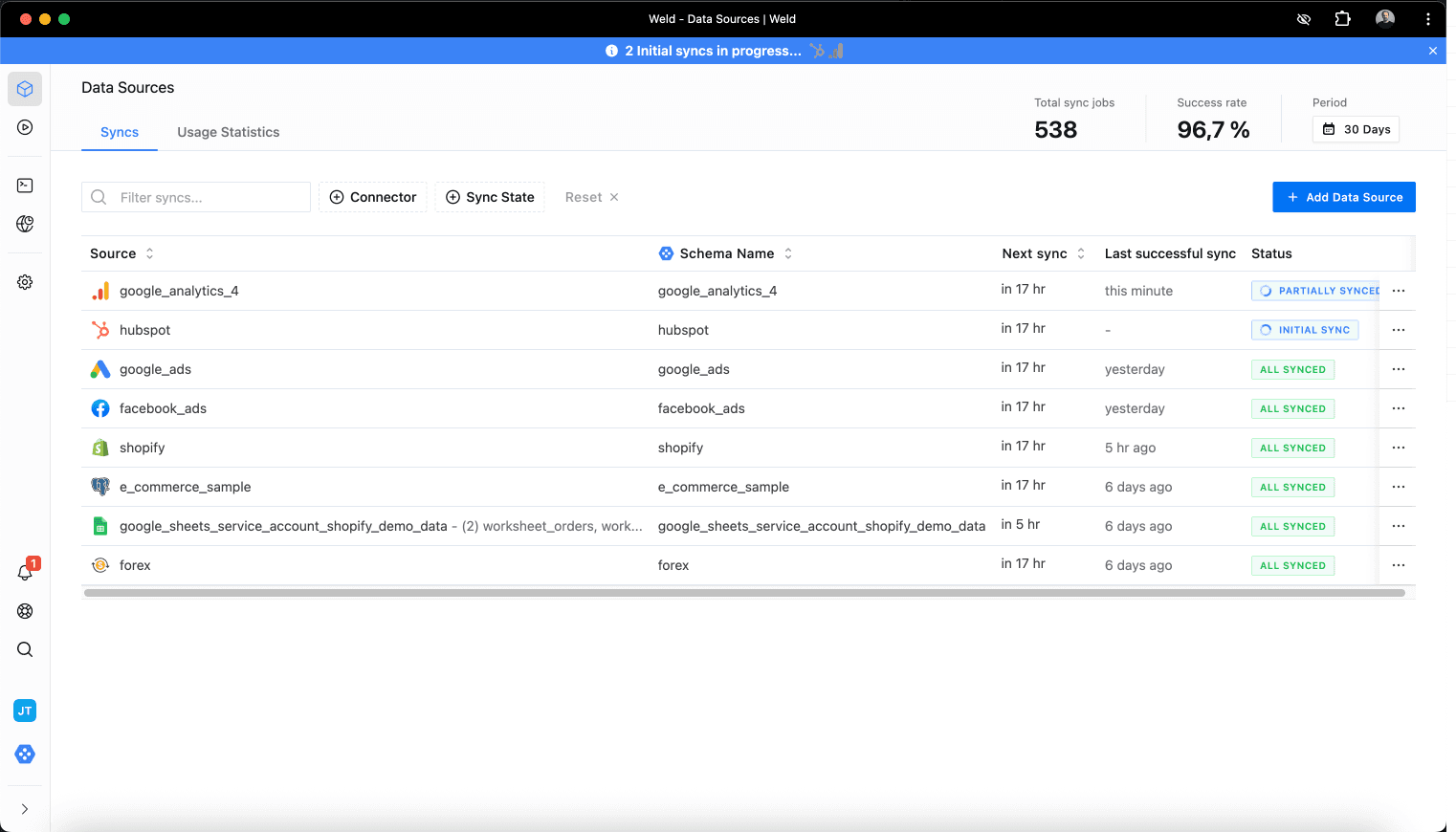This screenshot has height=832, width=1456.
Task: Open notifications with the bell icon
Action: coord(24,572)
